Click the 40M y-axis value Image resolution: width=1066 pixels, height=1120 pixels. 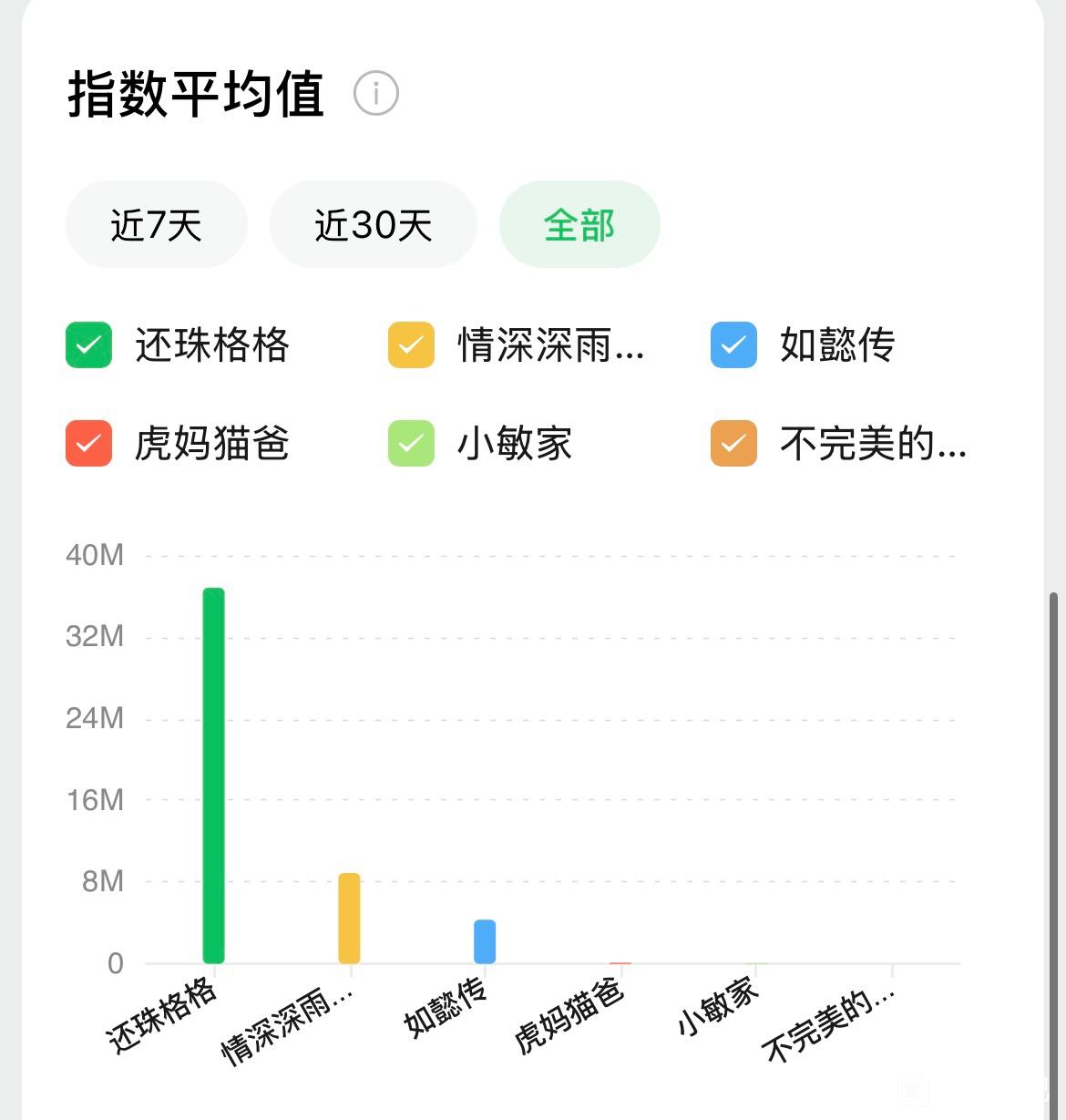95,555
